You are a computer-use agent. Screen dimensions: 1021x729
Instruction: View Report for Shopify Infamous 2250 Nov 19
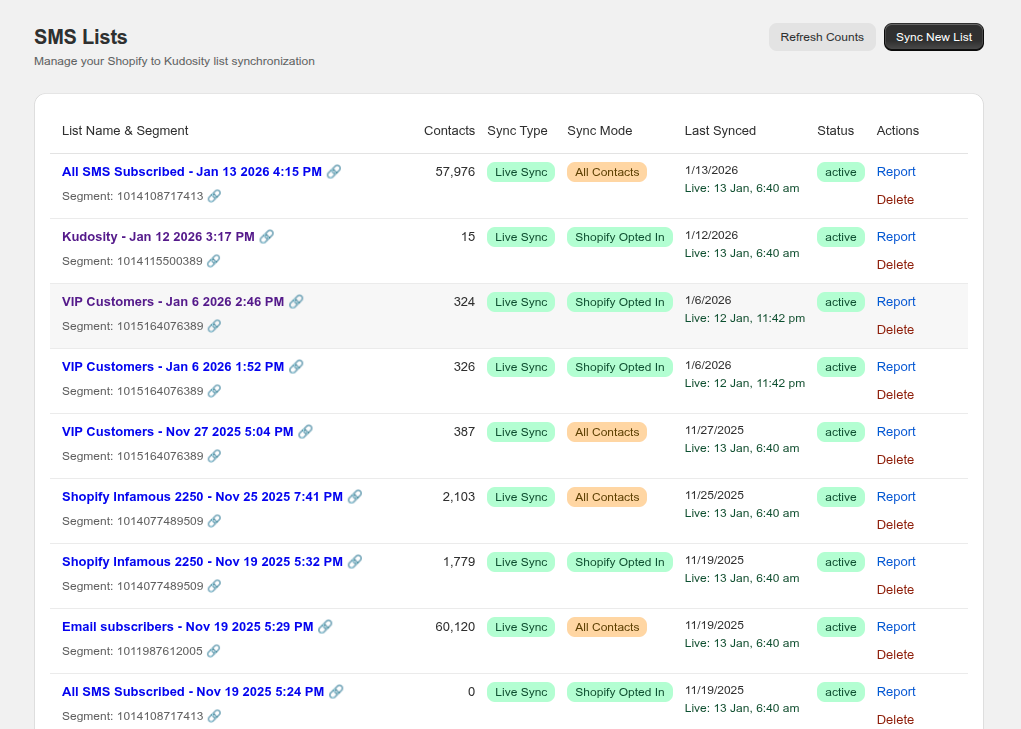tap(896, 562)
